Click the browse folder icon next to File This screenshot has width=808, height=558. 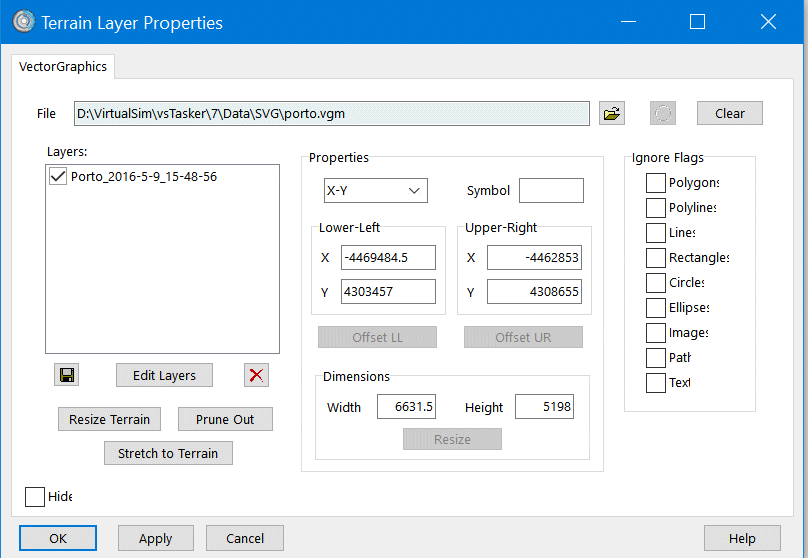[x=612, y=113]
